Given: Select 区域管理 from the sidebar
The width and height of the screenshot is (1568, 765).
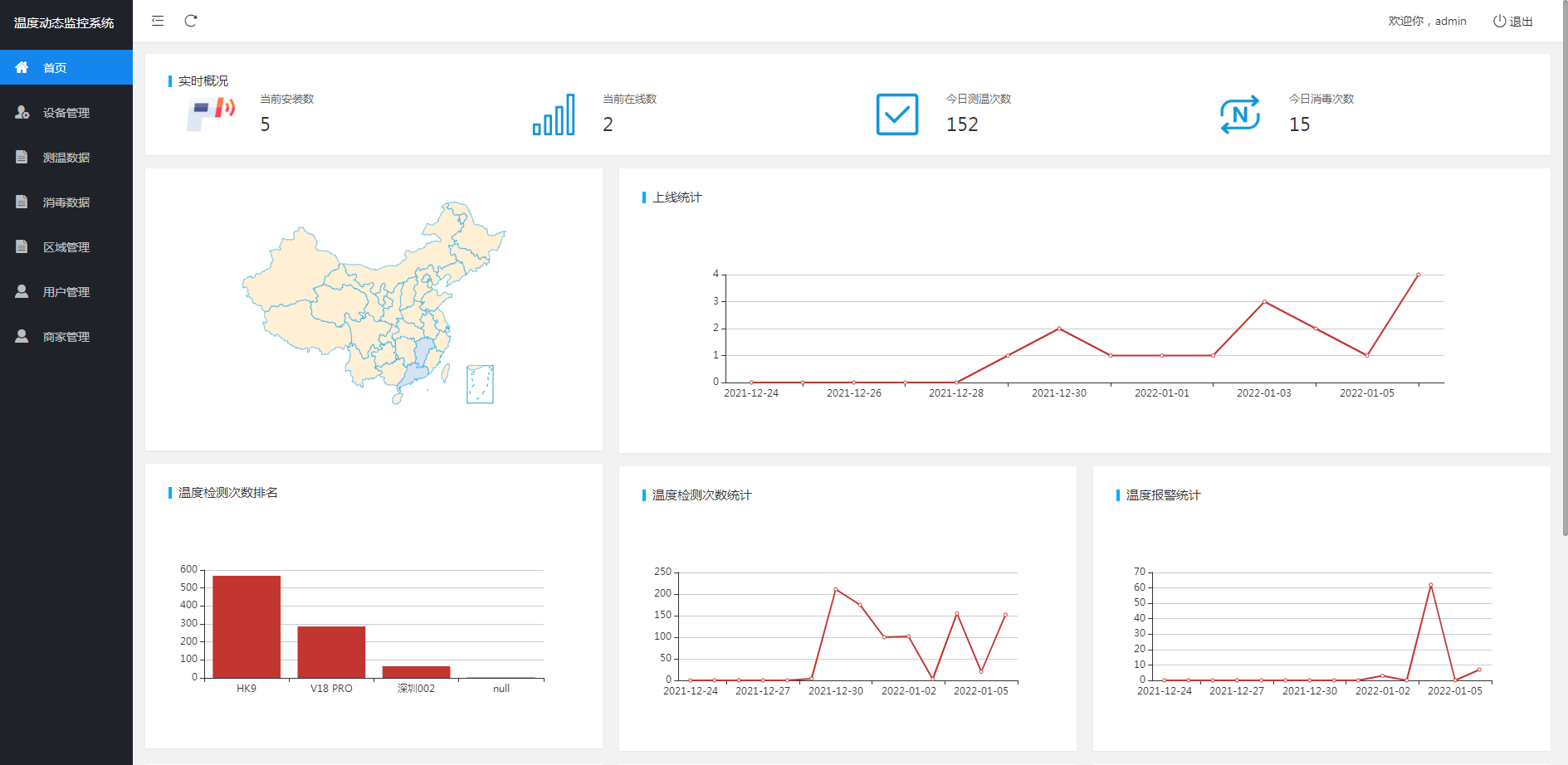Looking at the screenshot, I should point(66,247).
